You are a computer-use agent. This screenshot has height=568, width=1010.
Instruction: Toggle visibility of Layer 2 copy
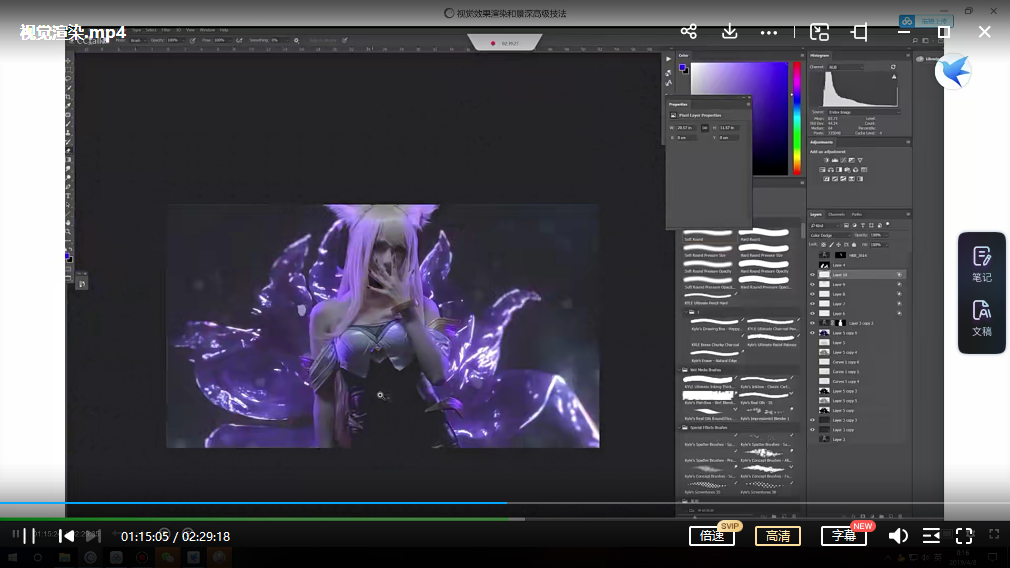point(812,430)
